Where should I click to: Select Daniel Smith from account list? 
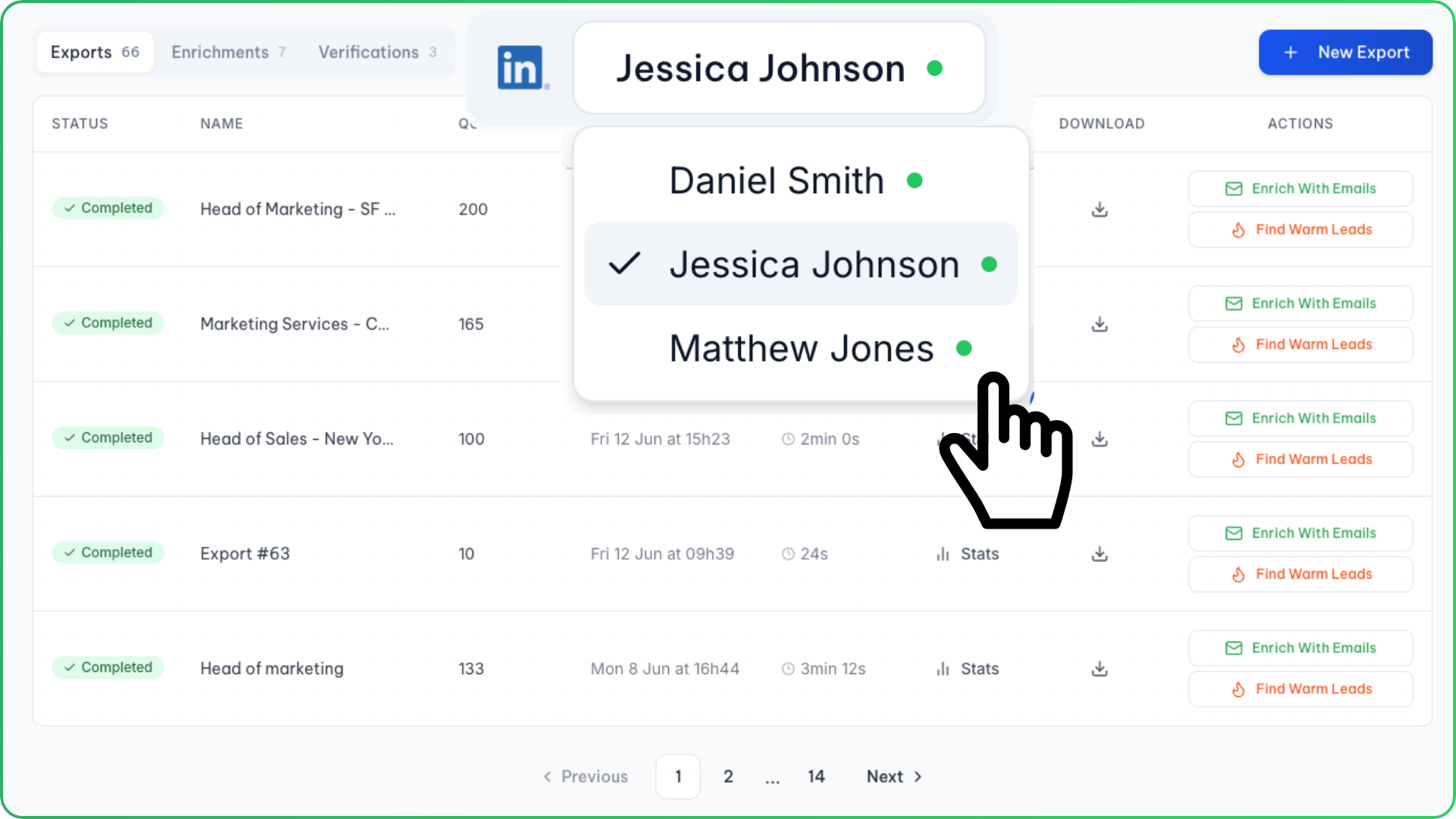(801, 180)
